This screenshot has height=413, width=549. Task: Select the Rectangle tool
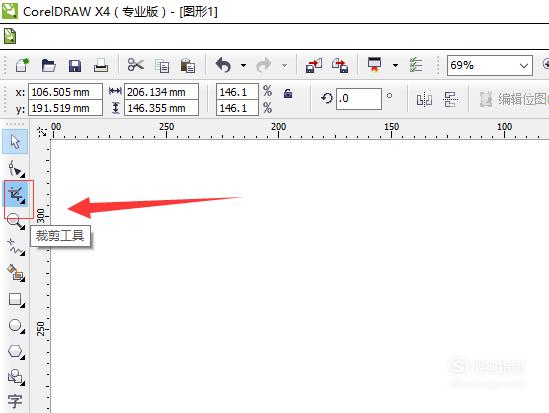[16, 300]
